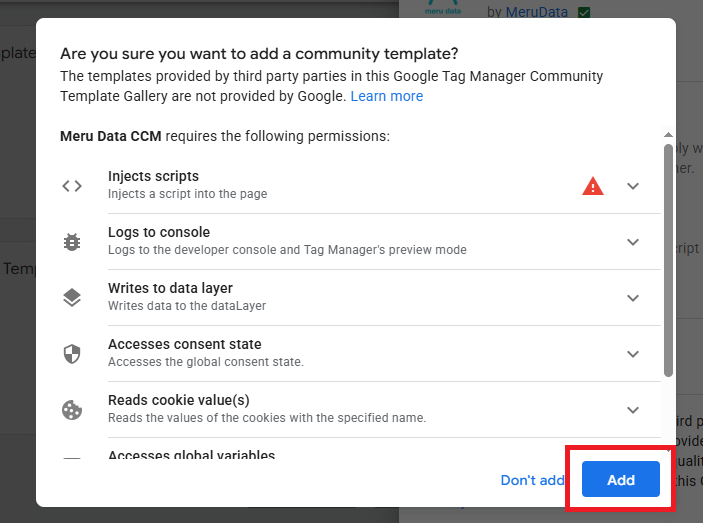
Task: Click the Reads cookie value(s) cookie icon
Action: (x=72, y=410)
